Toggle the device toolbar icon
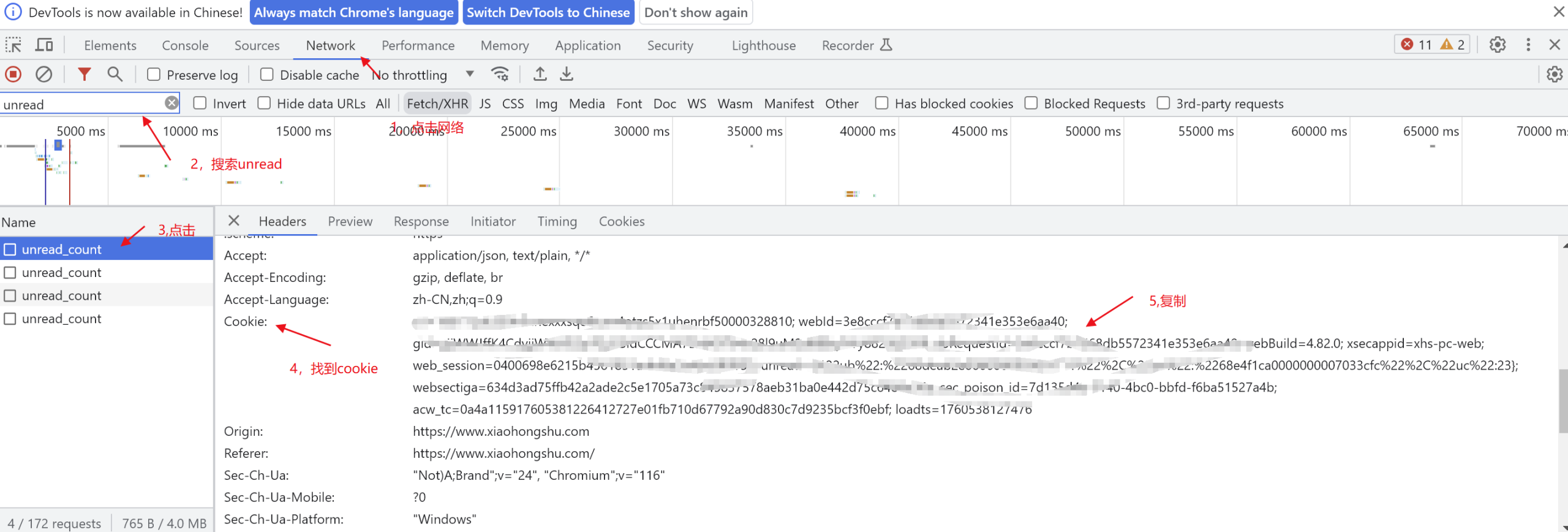Image resolution: width=1568 pixels, height=532 pixels. [44, 45]
